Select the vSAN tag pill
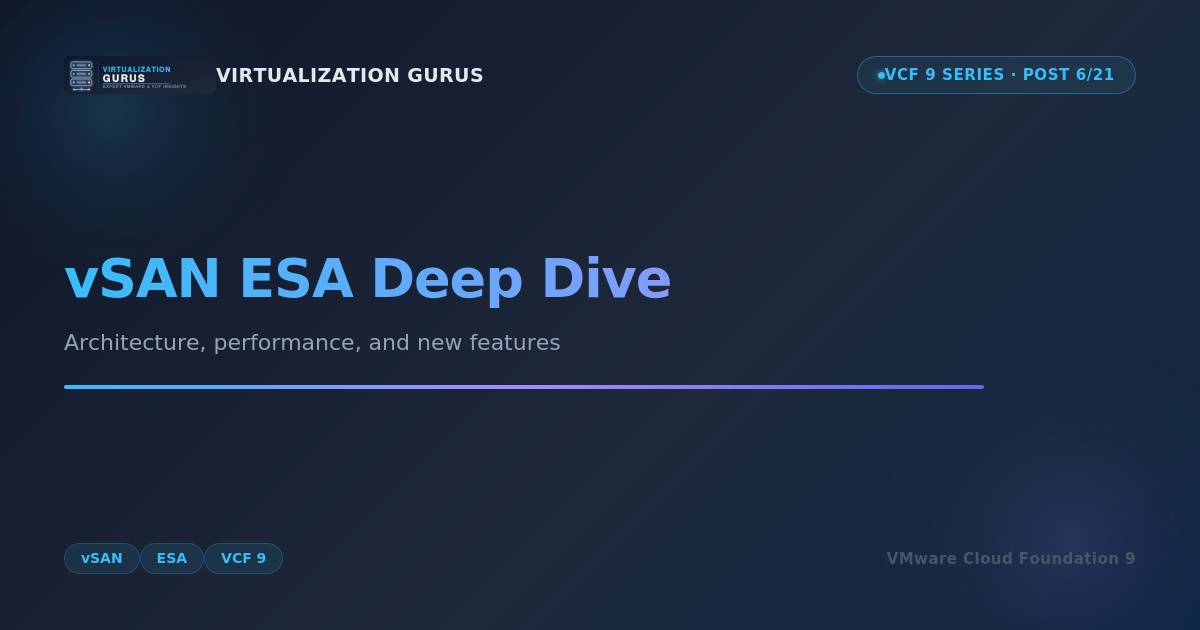1200x630 pixels. click(102, 558)
